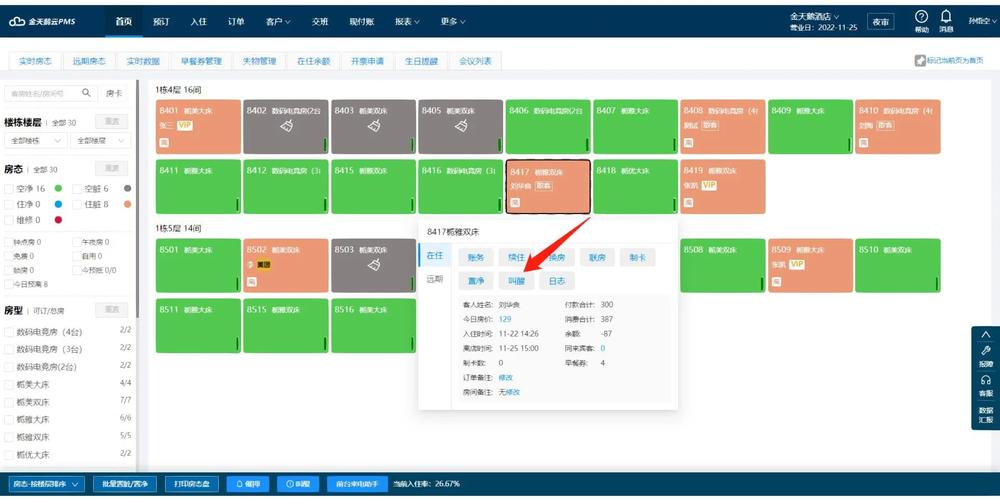Click the small square icon on room 8408
The width and height of the screenshot is (1000, 500).
tap(688, 143)
